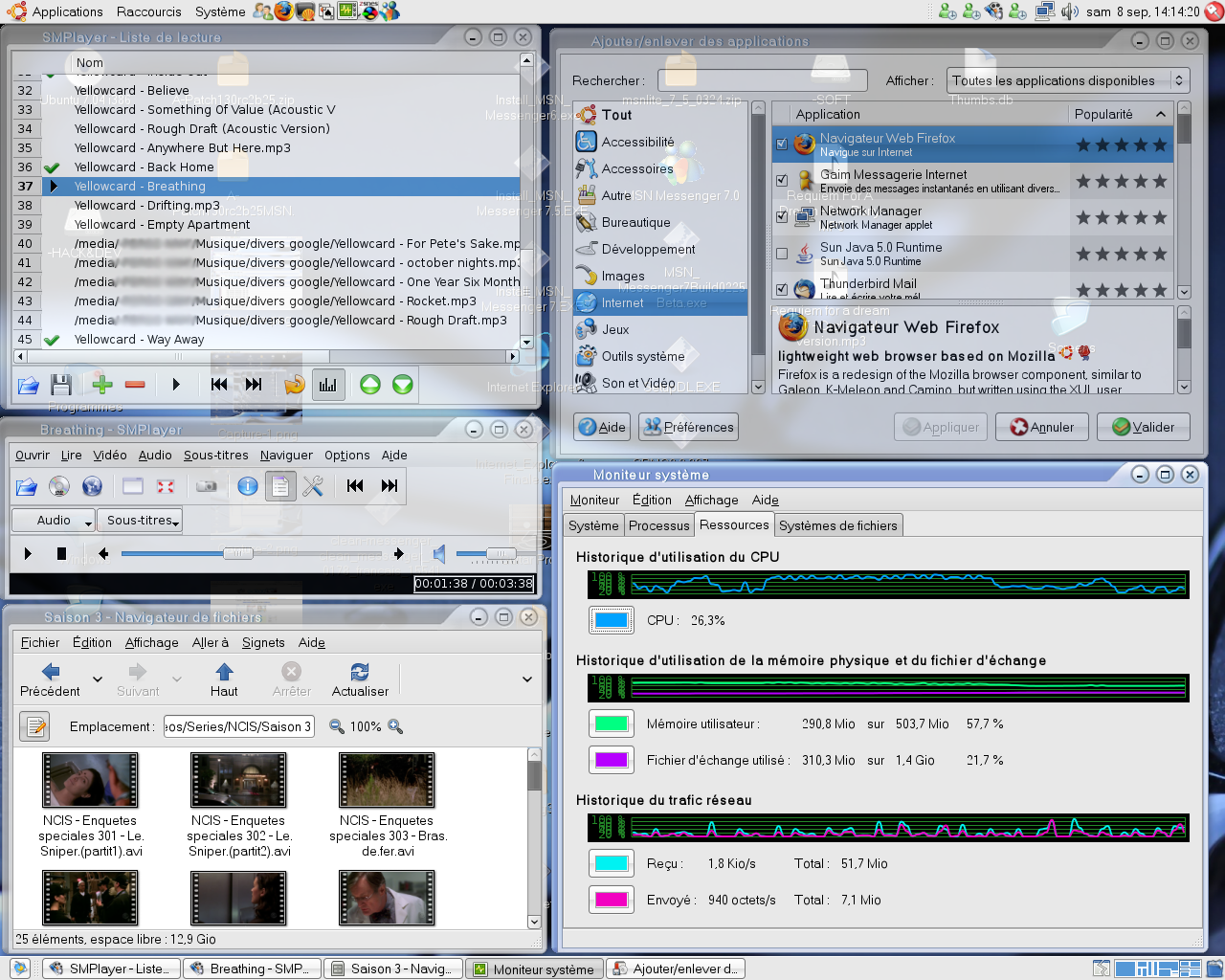Uncheck the Navigateur Web Firefox checkbox
1225x980 pixels.
[x=782, y=145]
